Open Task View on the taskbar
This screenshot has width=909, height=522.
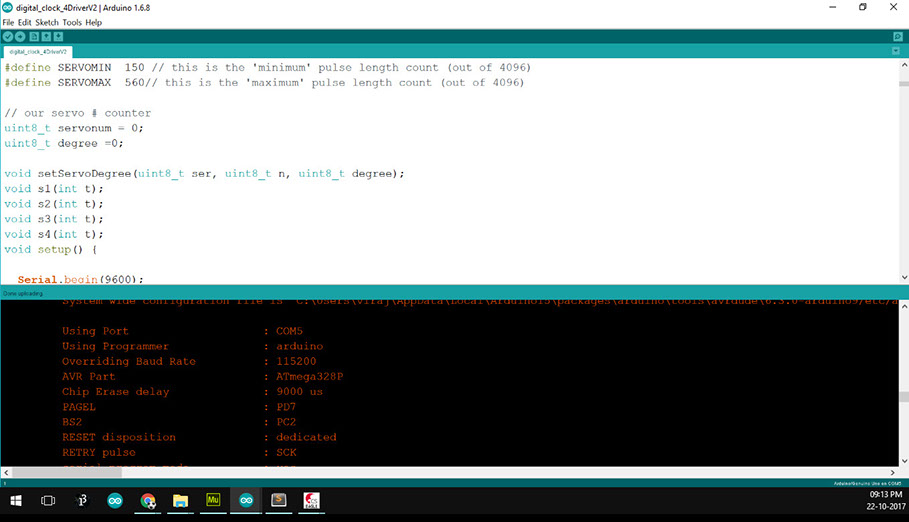click(x=48, y=500)
